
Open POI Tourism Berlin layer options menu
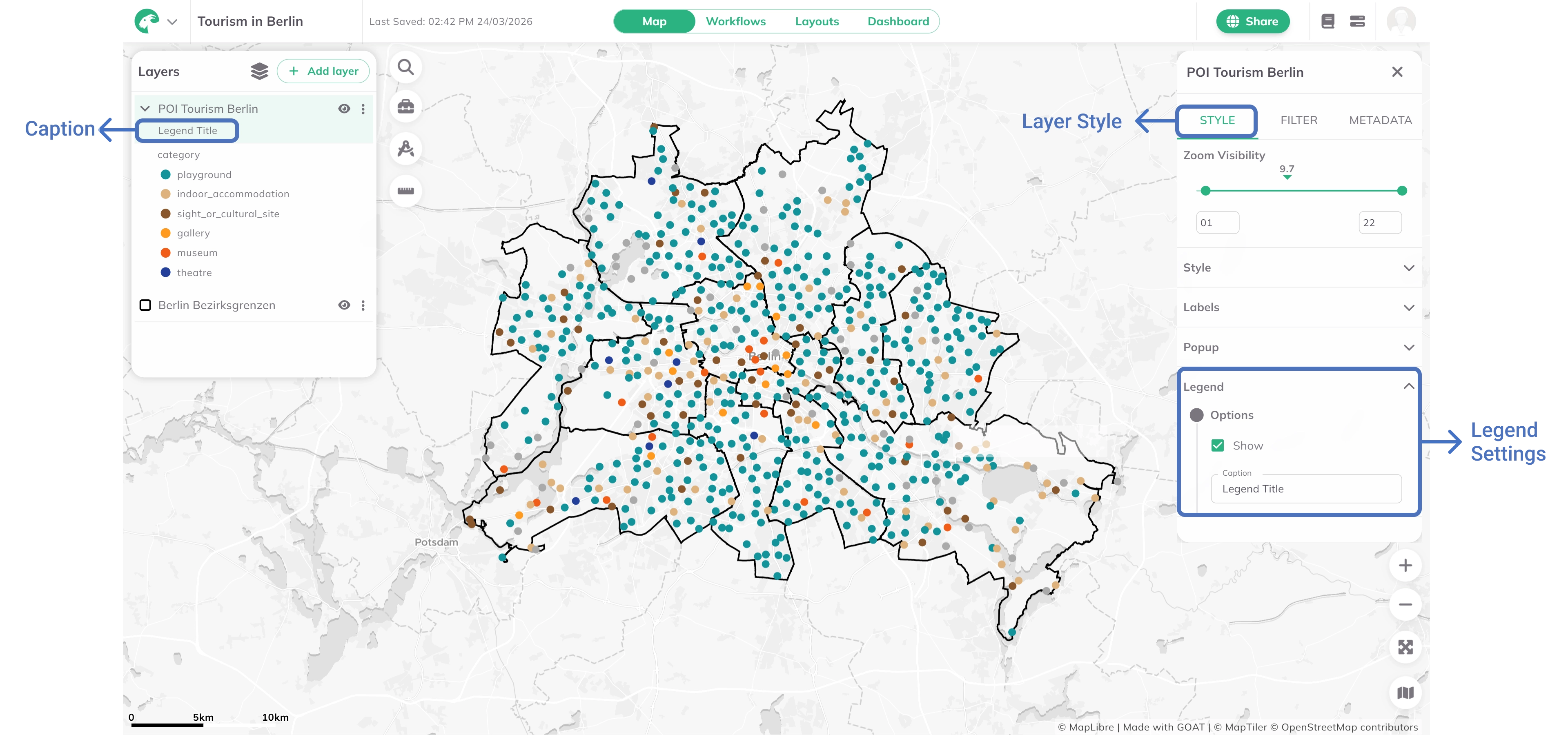pyautogui.click(x=363, y=109)
